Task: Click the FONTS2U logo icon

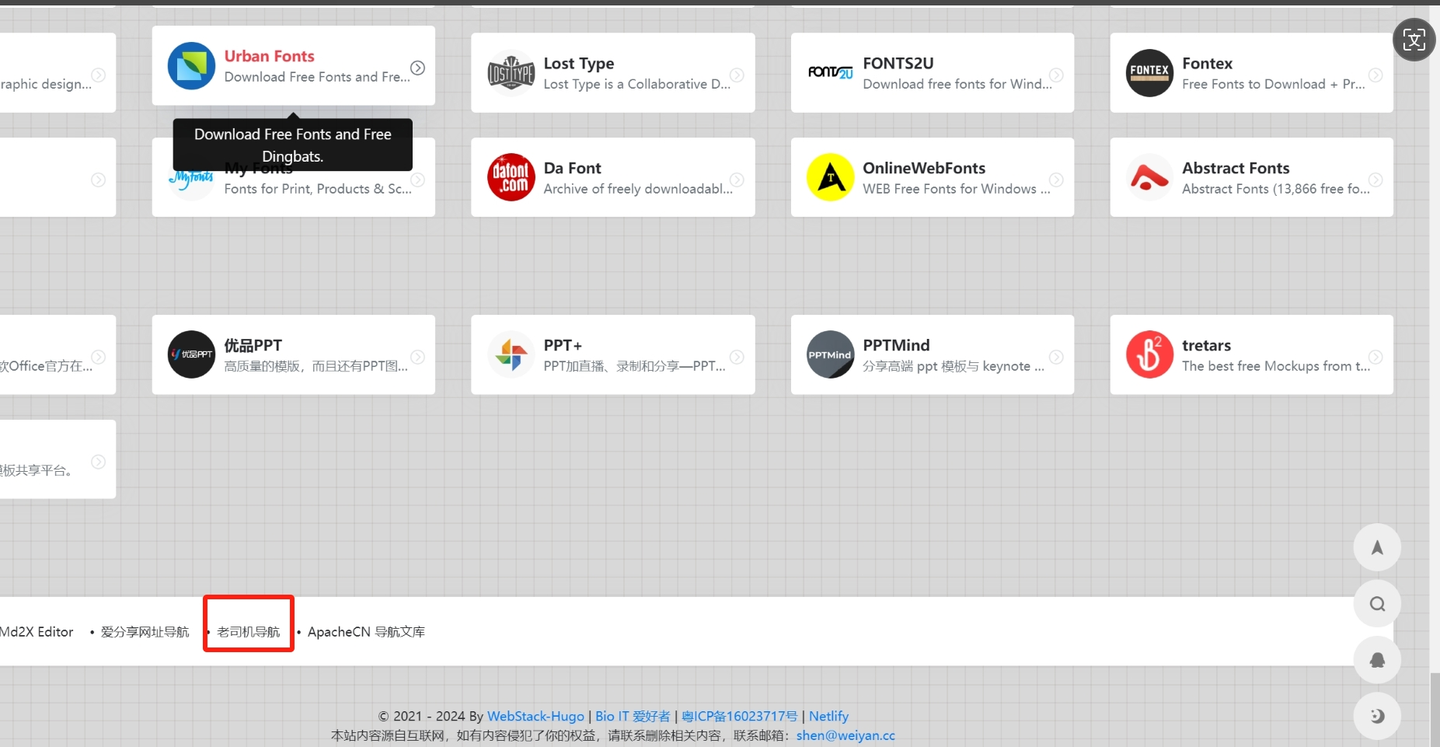Action: click(830, 73)
